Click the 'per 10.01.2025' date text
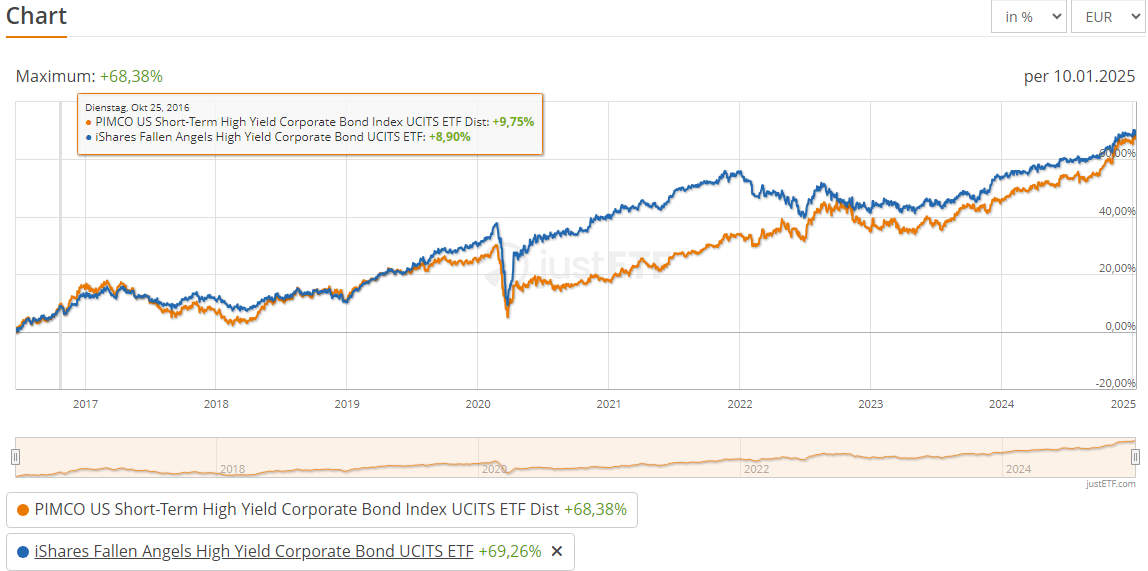 tap(1079, 76)
